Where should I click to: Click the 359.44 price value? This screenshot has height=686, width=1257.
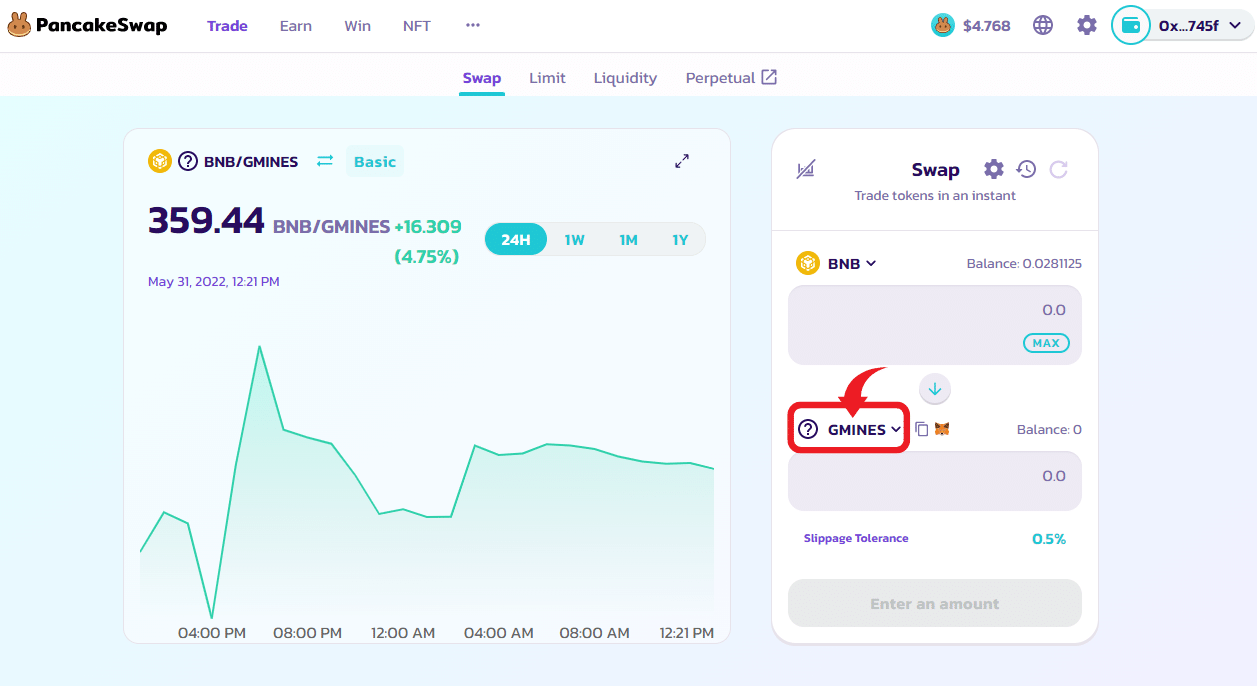(206, 220)
